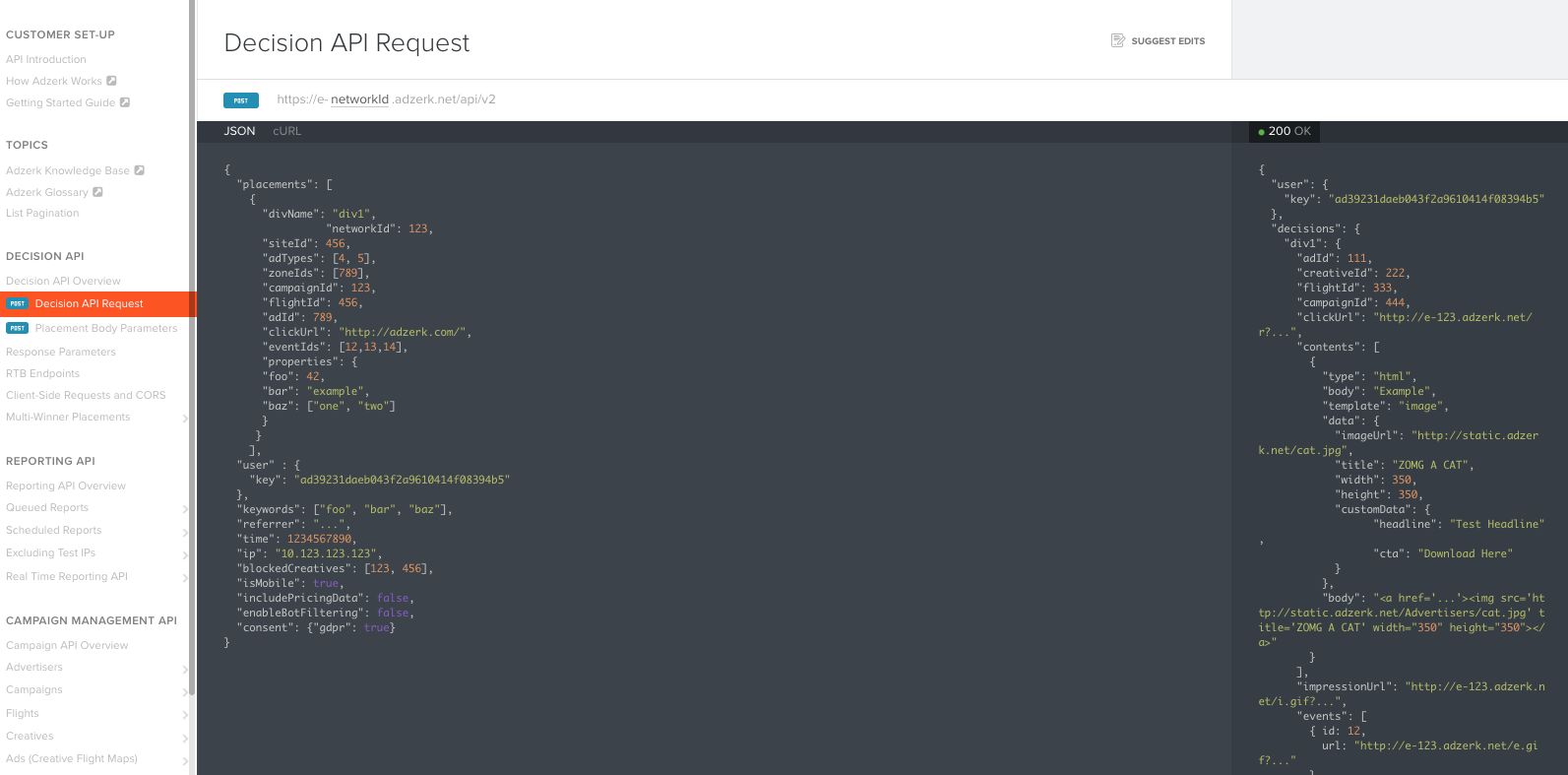Switch to the cURL code tab
1568x775 pixels.
pos(286,131)
